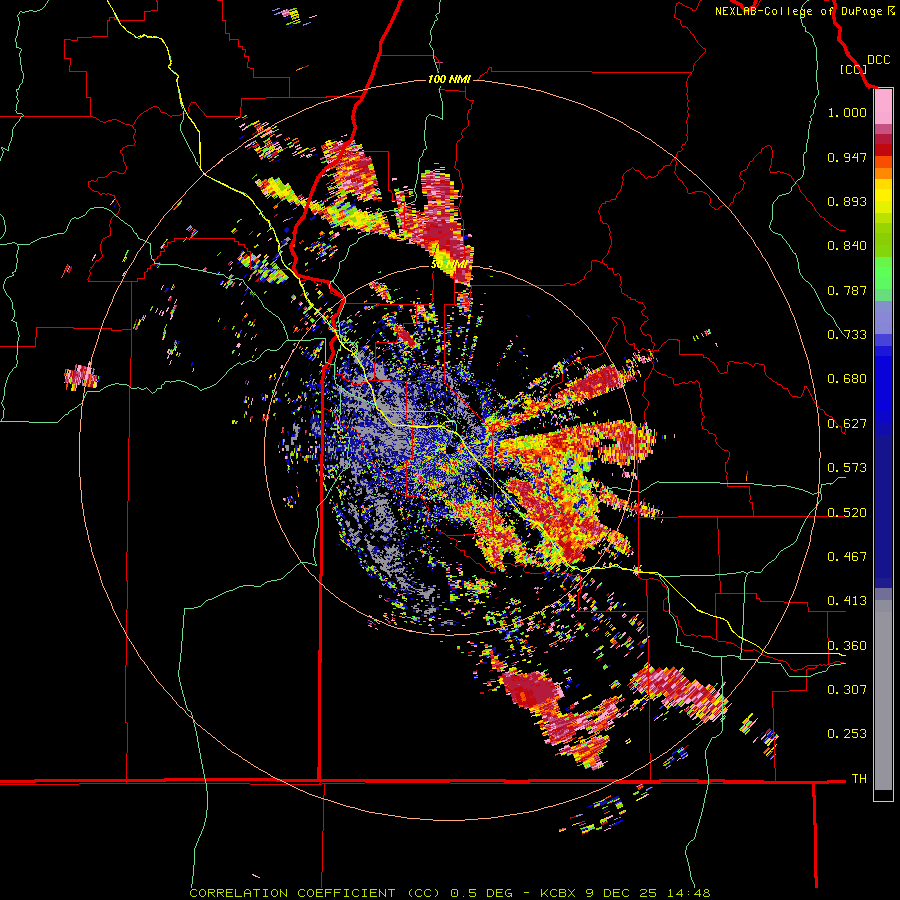Click the 50 NMI range ring label
Viewport: 900px width, 900px height.
[449, 265]
